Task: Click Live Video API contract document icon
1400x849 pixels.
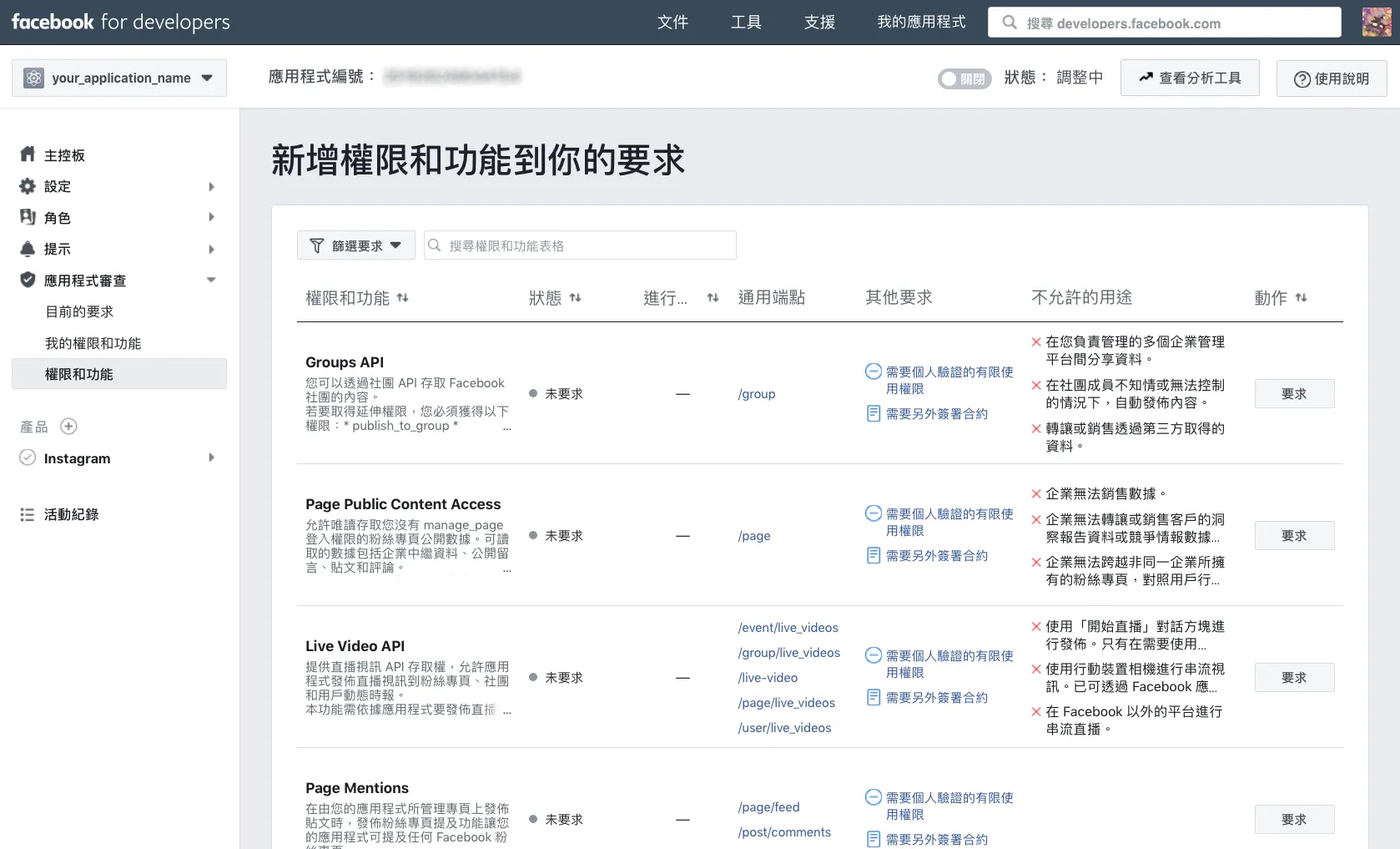Action: coord(874,697)
